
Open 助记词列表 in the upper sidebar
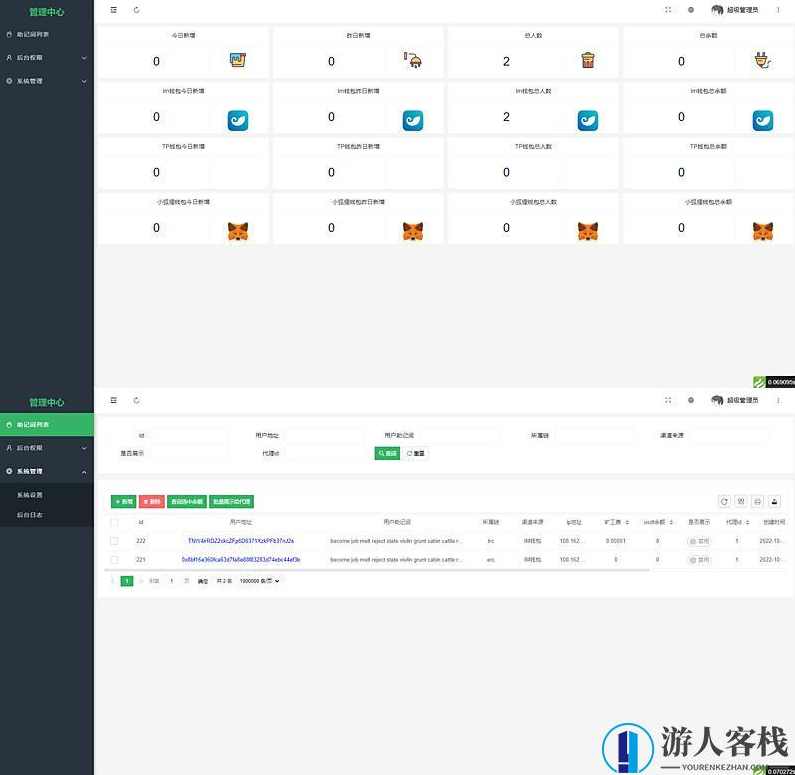click(47, 34)
